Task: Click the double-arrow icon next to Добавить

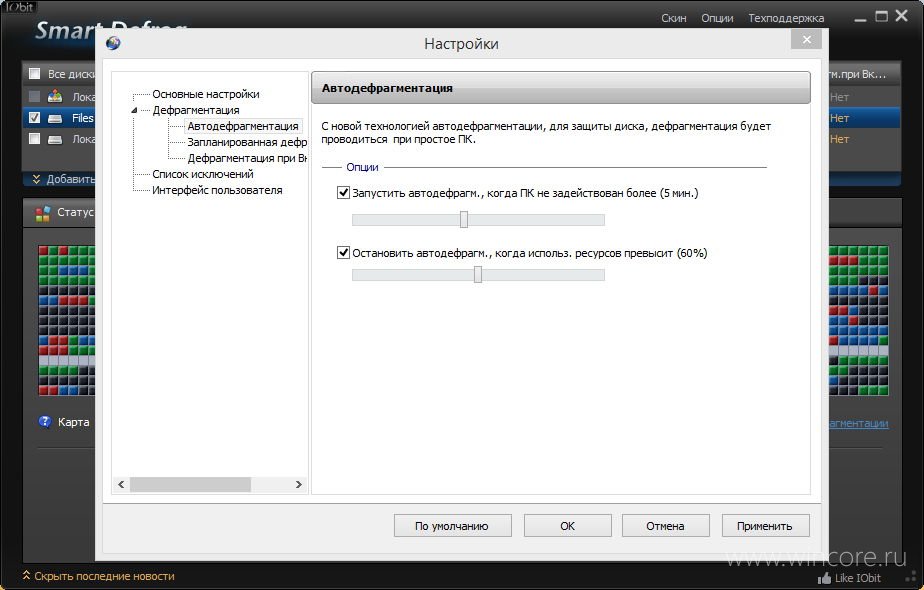Action: [37, 179]
